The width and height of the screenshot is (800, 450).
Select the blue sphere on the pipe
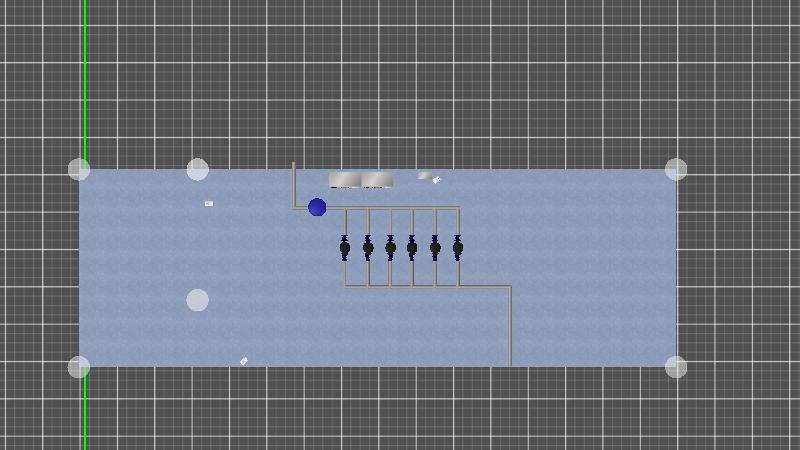(x=317, y=207)
